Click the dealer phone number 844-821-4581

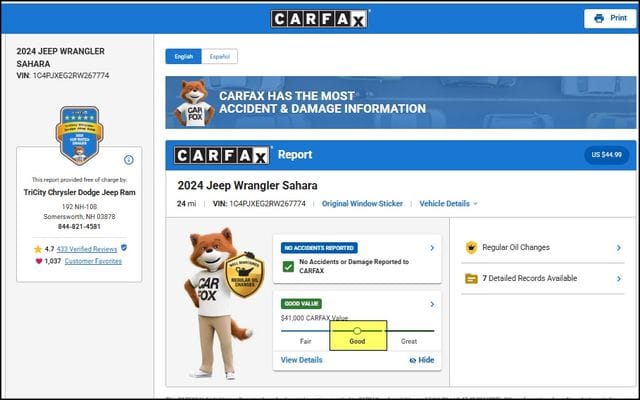79,227
